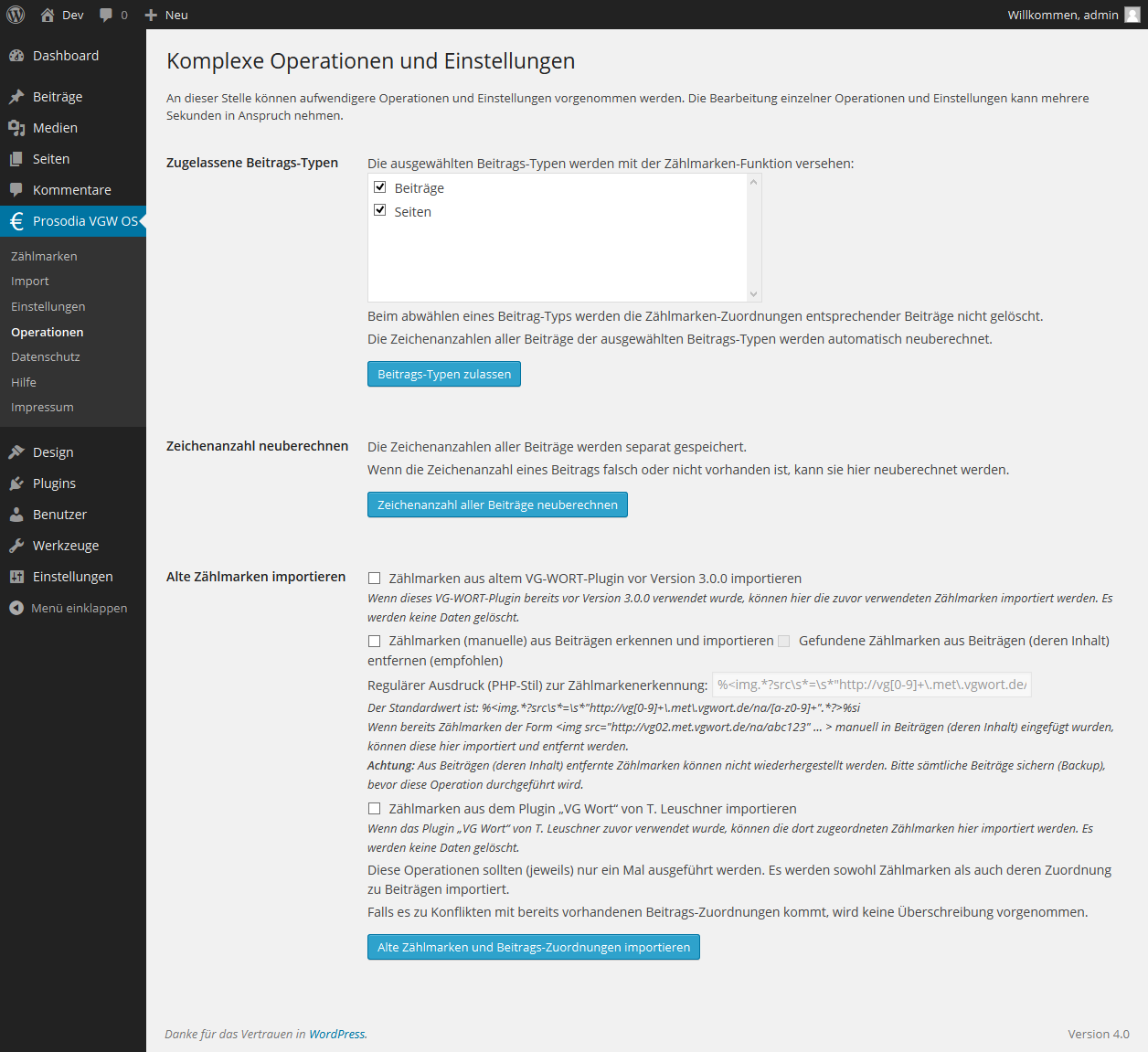Click the plus icon beside Neu
Screen dimensions: 1148x1052
click(151, 16)
